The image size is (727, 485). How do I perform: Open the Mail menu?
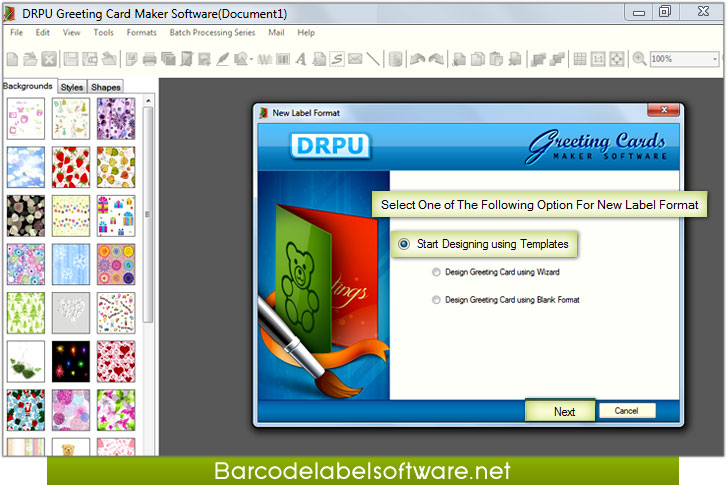pyautogui.click(x=276, y=32)
